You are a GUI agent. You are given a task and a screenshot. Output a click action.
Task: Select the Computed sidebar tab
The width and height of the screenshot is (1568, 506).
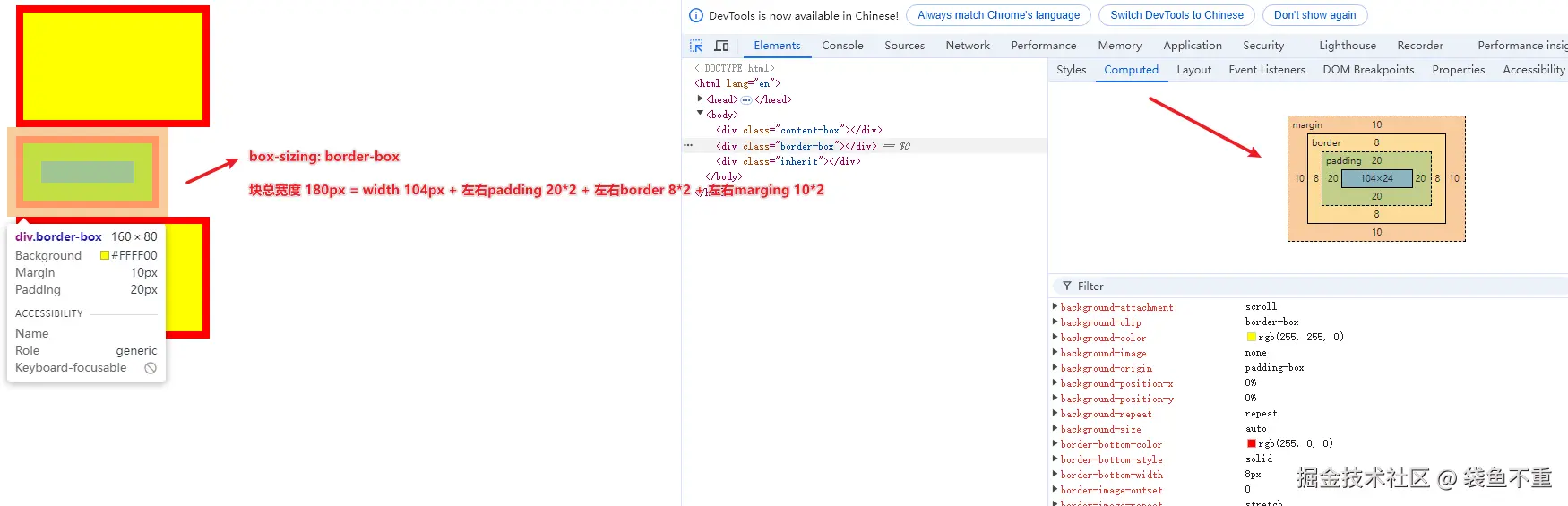(1131, 70)
